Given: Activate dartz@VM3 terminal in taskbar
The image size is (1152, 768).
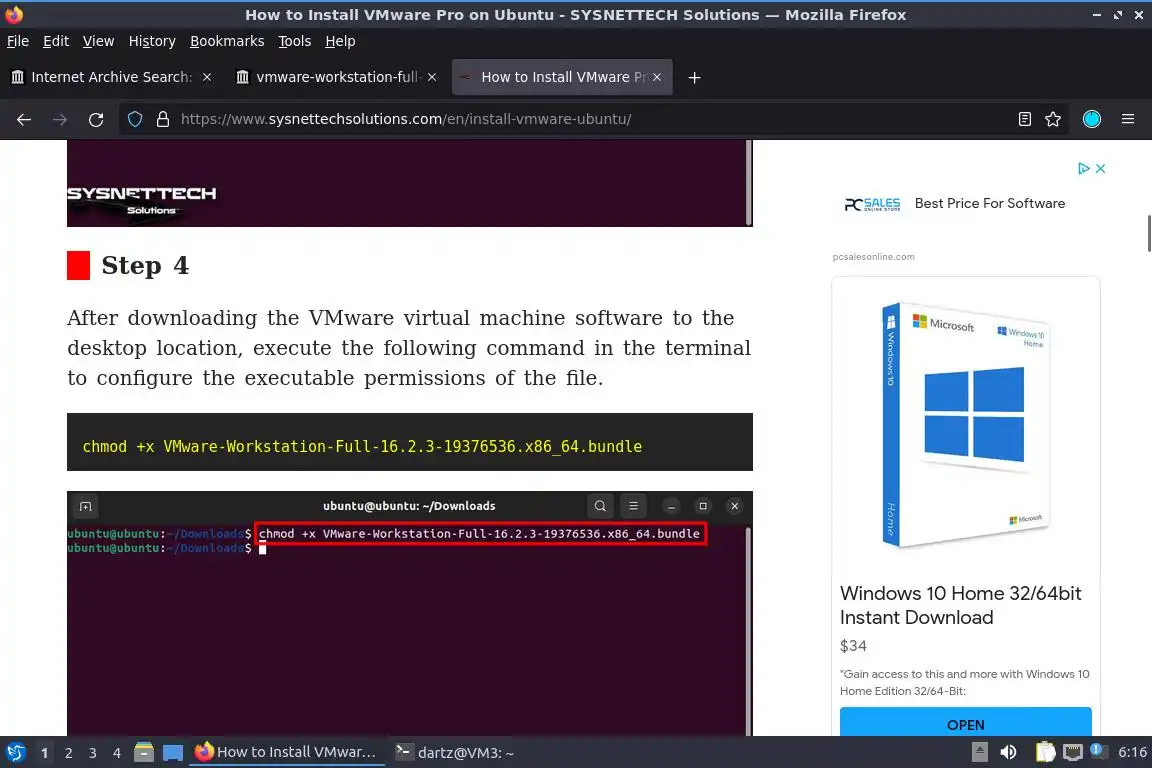Looking at the screenshot, I should (456, 752).
